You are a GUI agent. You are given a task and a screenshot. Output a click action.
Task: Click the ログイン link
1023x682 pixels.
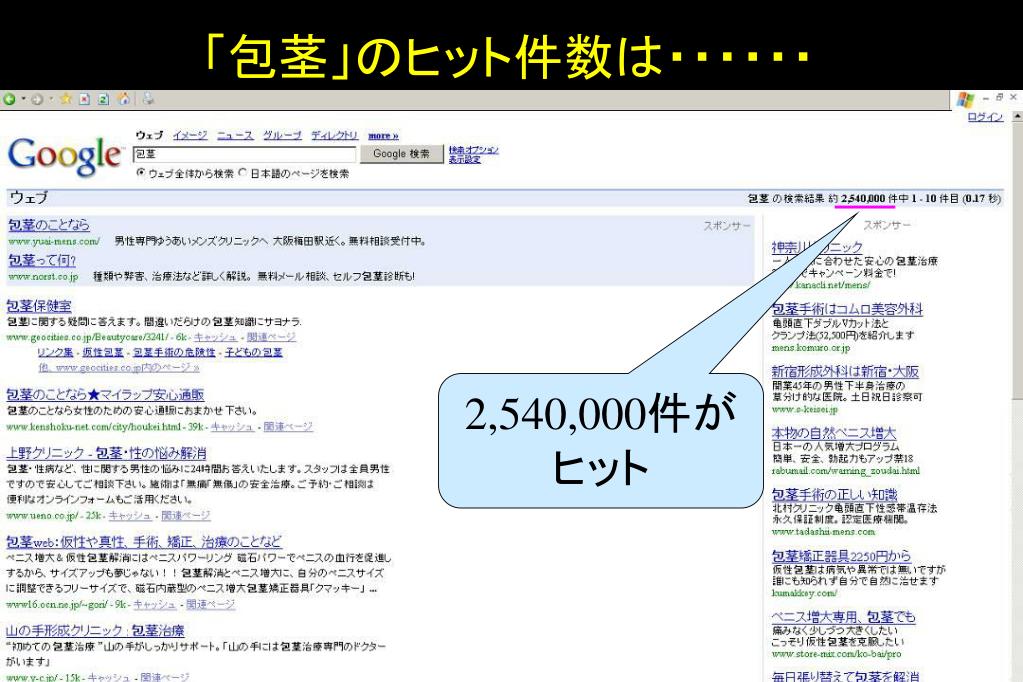click(985, 117)
